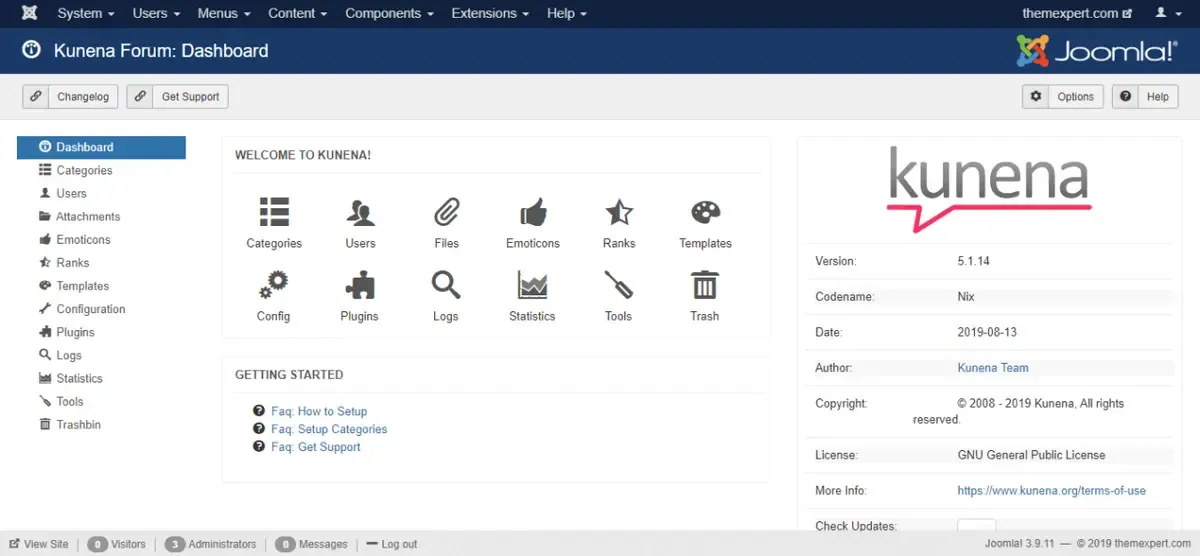Open the Faq: Setup Categories link
Image resolution: width=1200 pixels, height=556 pixels.
(329, 429)
